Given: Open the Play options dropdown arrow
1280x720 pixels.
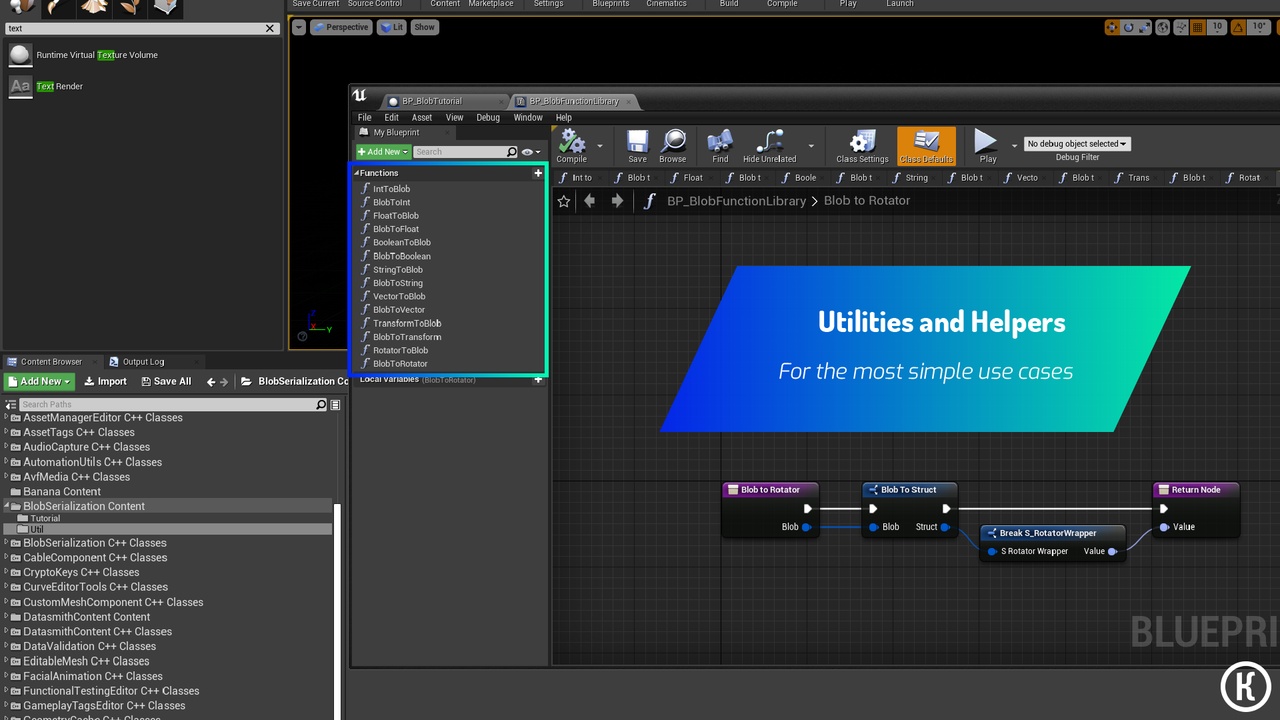Looking at the screenshot, I should 1014,146.
